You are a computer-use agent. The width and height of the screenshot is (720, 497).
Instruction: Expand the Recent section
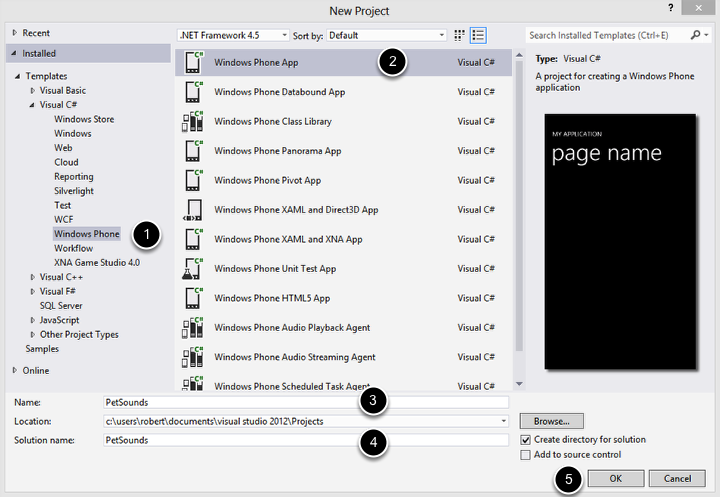(x=15, y=33)
